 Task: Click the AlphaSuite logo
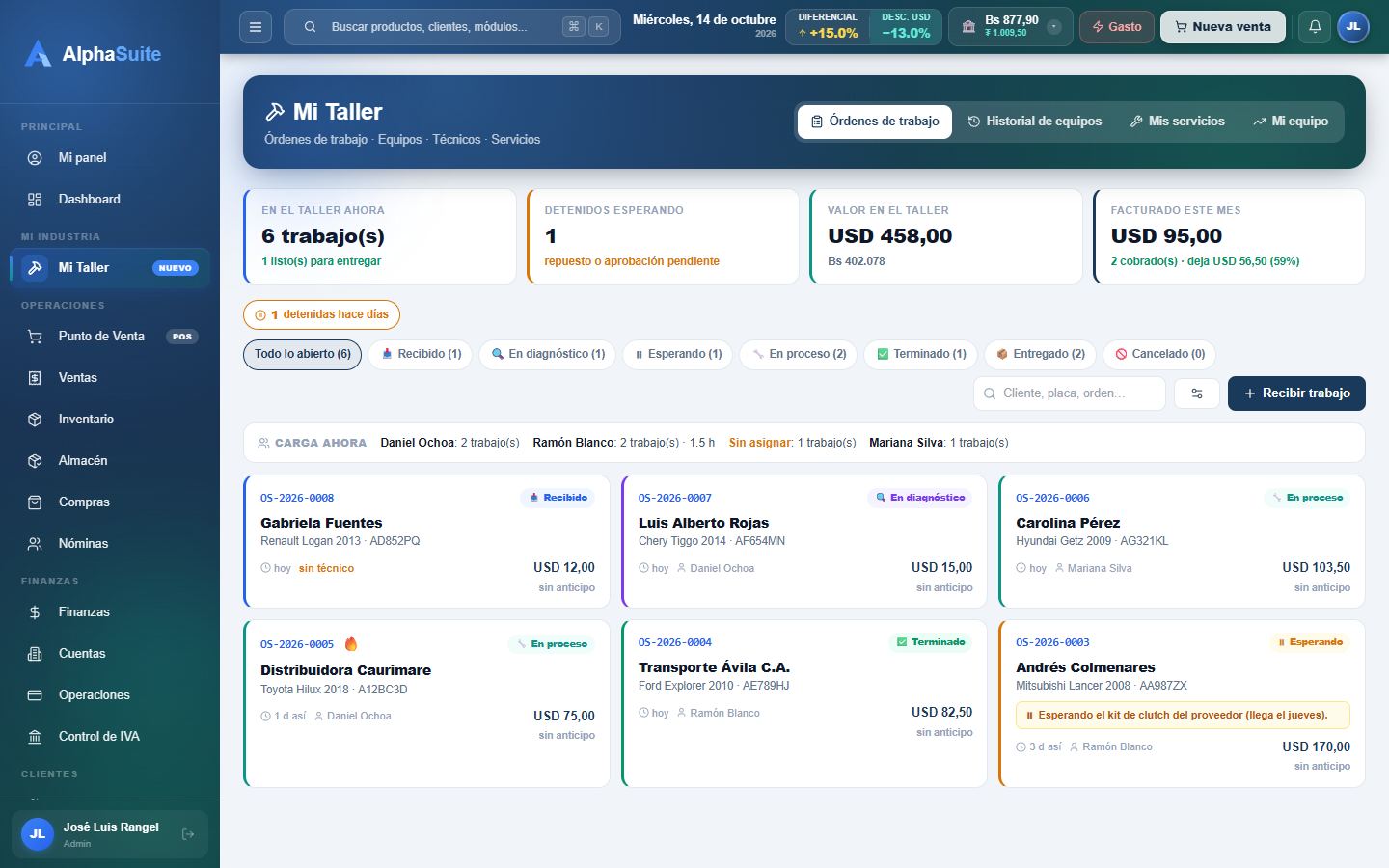(x=94, y=54)
